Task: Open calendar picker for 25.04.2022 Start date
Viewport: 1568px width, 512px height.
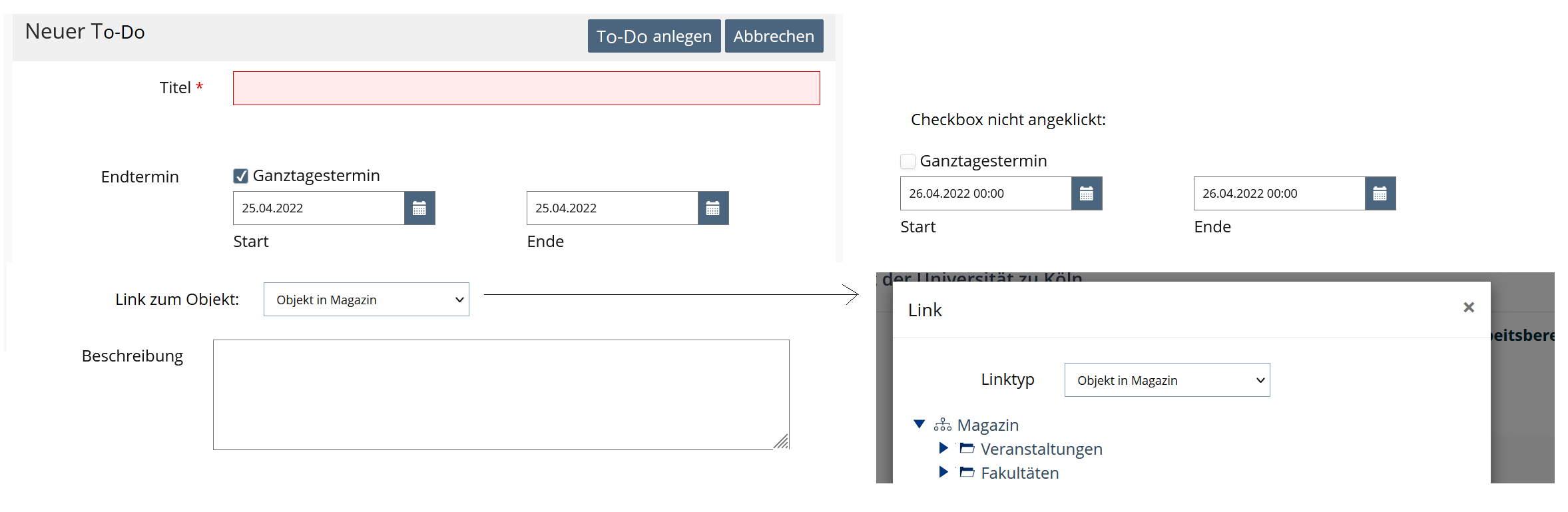Action: point(419,208)
